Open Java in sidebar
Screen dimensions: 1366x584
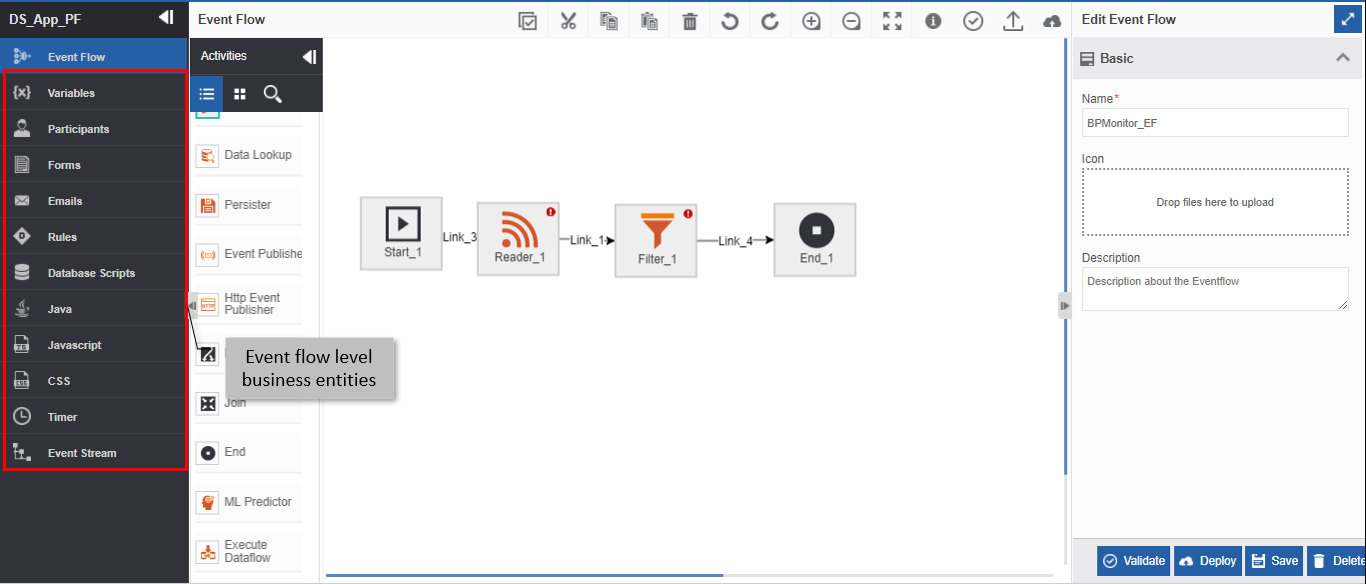pyautogui.click(x=95, y=309)
